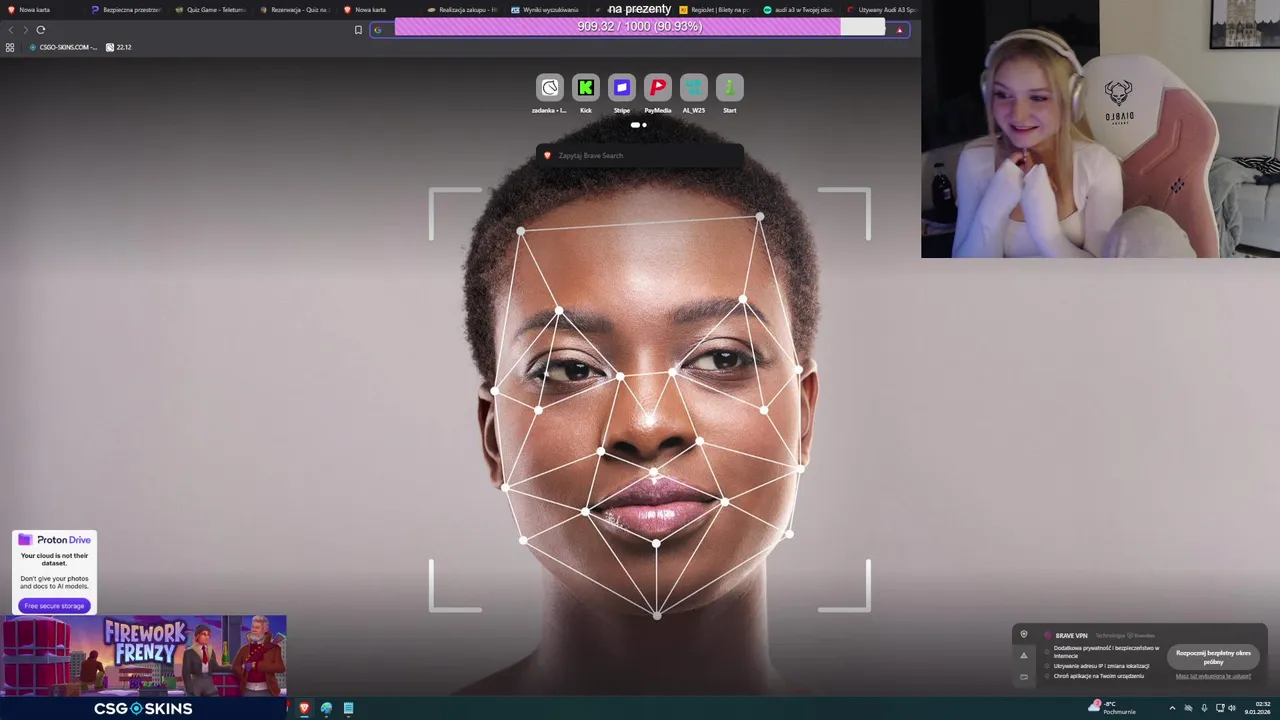Switch to the Używany Audi A3 tab
1280x720 pixels.
(881, 10)
